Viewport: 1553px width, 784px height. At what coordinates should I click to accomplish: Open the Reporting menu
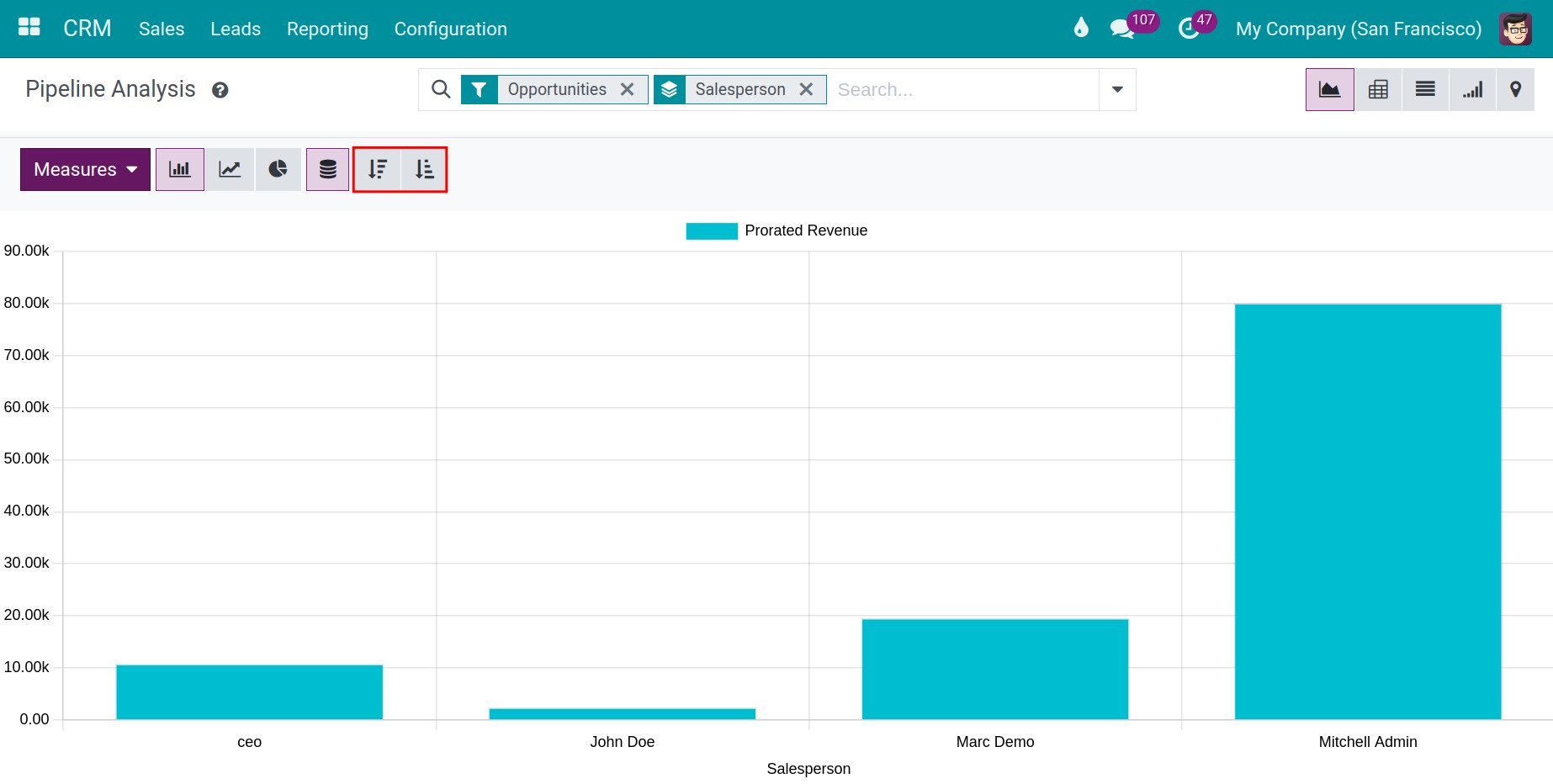(x=327, y=29)
